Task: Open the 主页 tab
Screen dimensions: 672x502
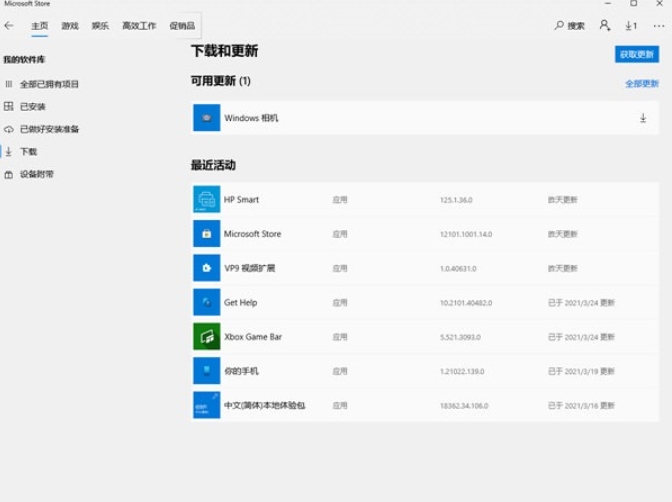Action: click(39, 26)
